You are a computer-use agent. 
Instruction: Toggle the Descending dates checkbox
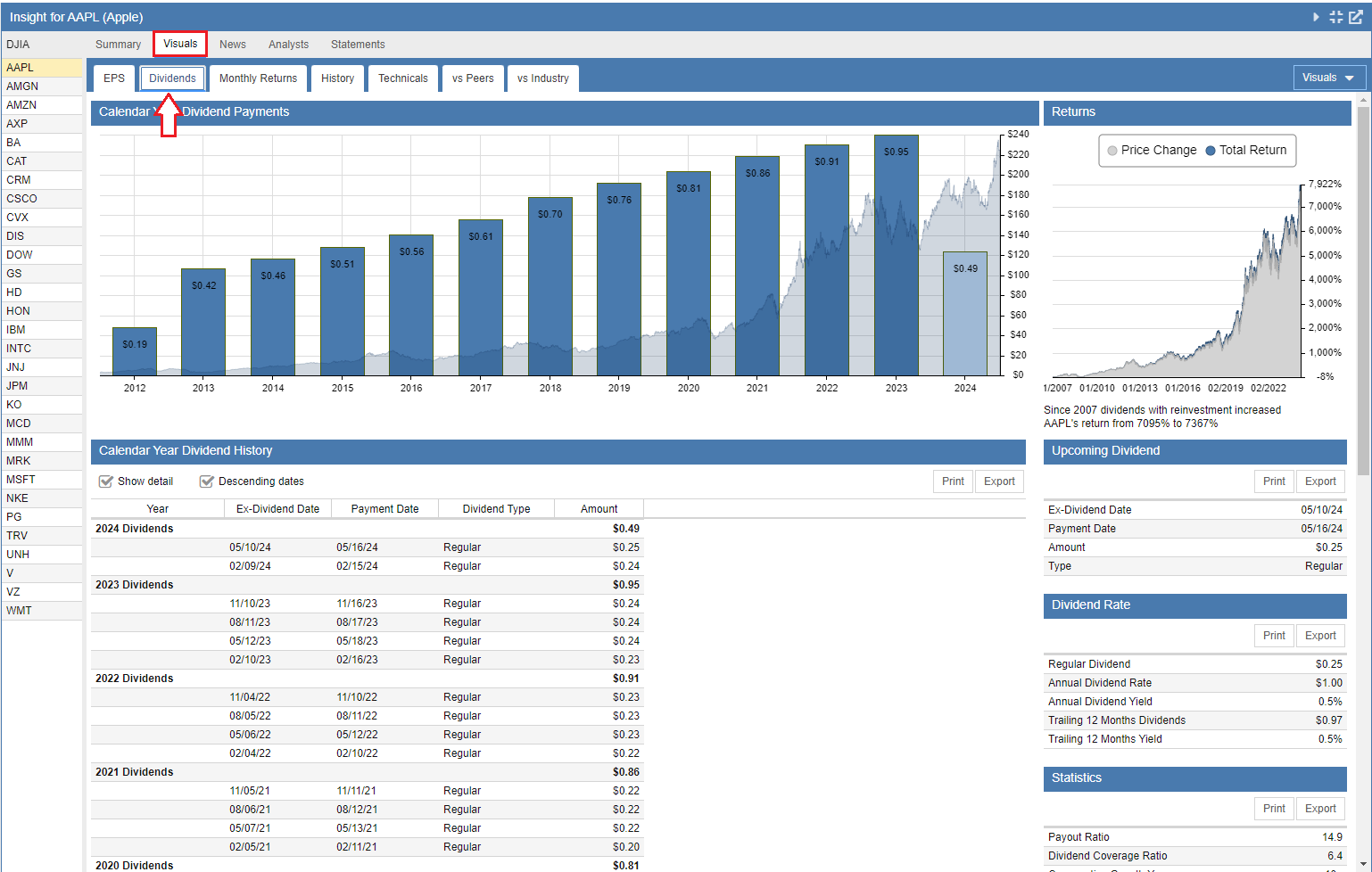(x=207, y=481)
